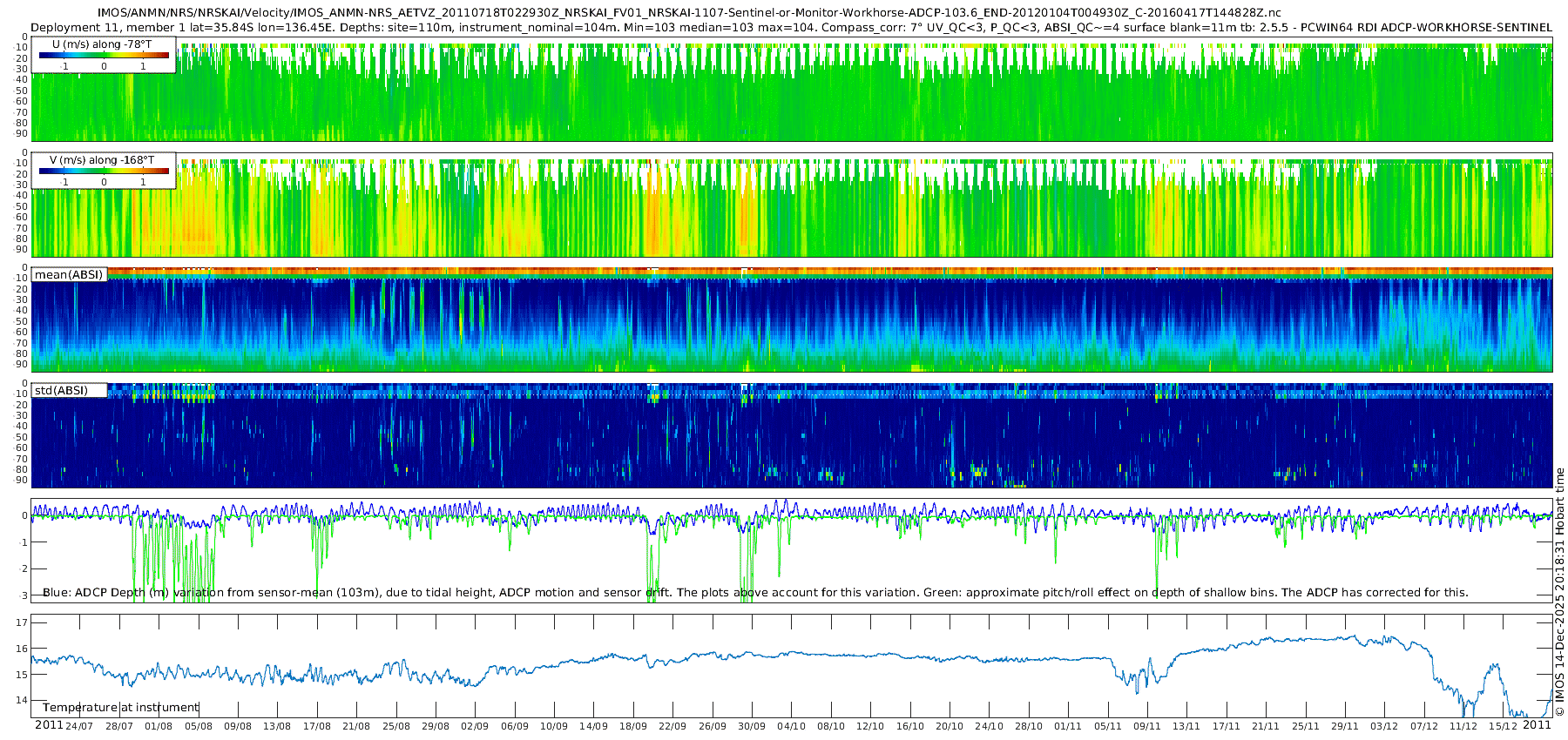Click the mean(ABSI) panel label
The image size is (1568, 740).
[69, 275]
